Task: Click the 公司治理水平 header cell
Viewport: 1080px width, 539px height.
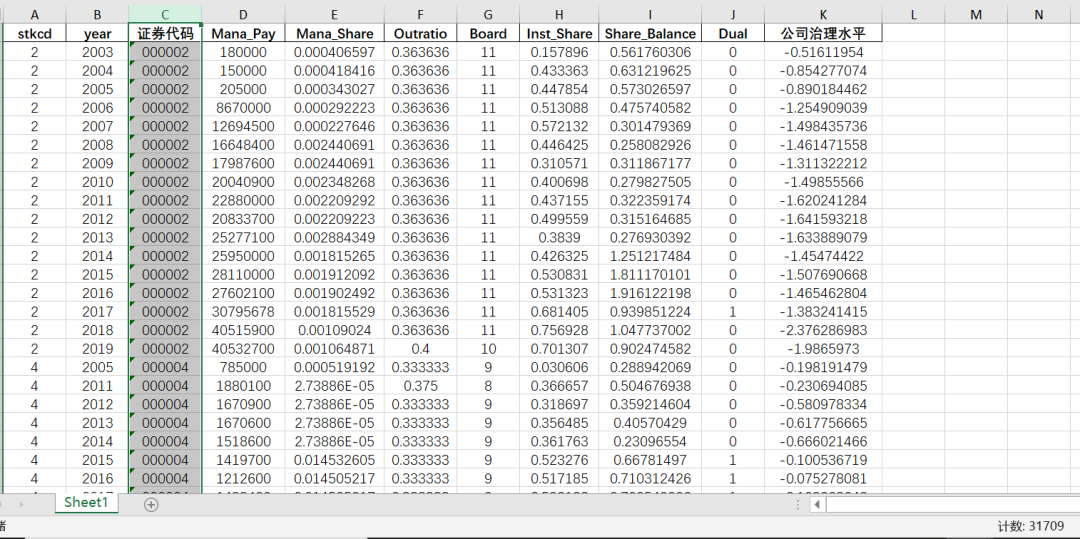Action: point(823,33)
